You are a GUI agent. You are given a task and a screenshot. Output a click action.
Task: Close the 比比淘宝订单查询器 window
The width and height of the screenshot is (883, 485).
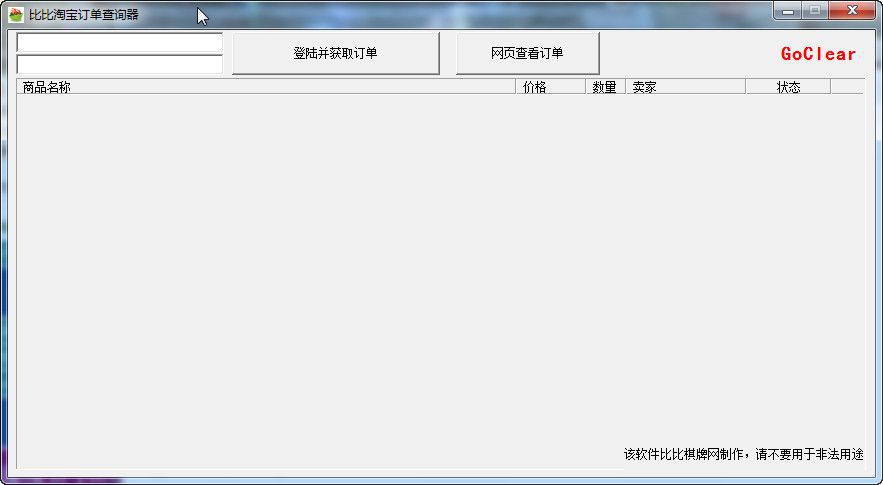852,11
